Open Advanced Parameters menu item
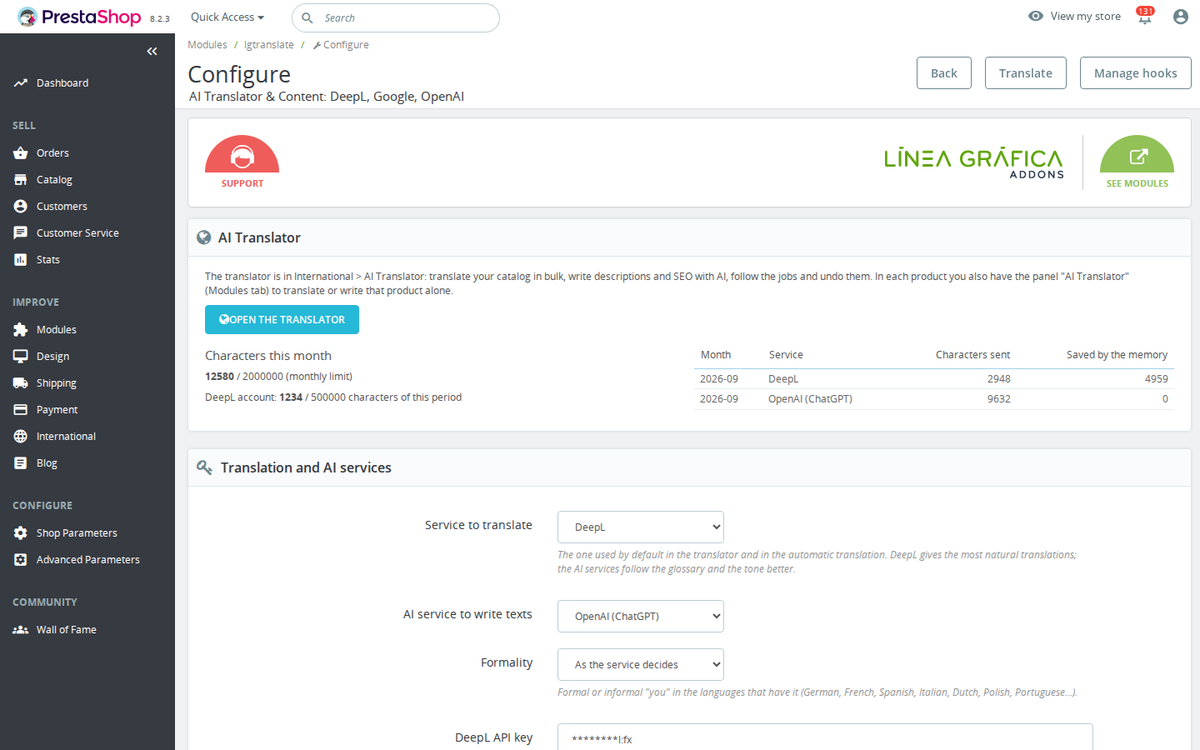Screen dimensions: 1200x750 pos(88,560)
